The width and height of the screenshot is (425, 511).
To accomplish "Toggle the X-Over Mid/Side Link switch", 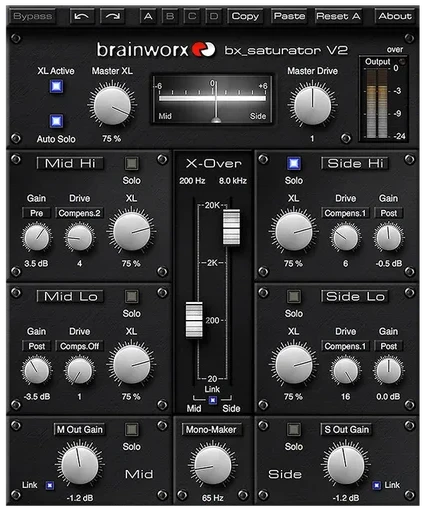I will pos(212,400).
